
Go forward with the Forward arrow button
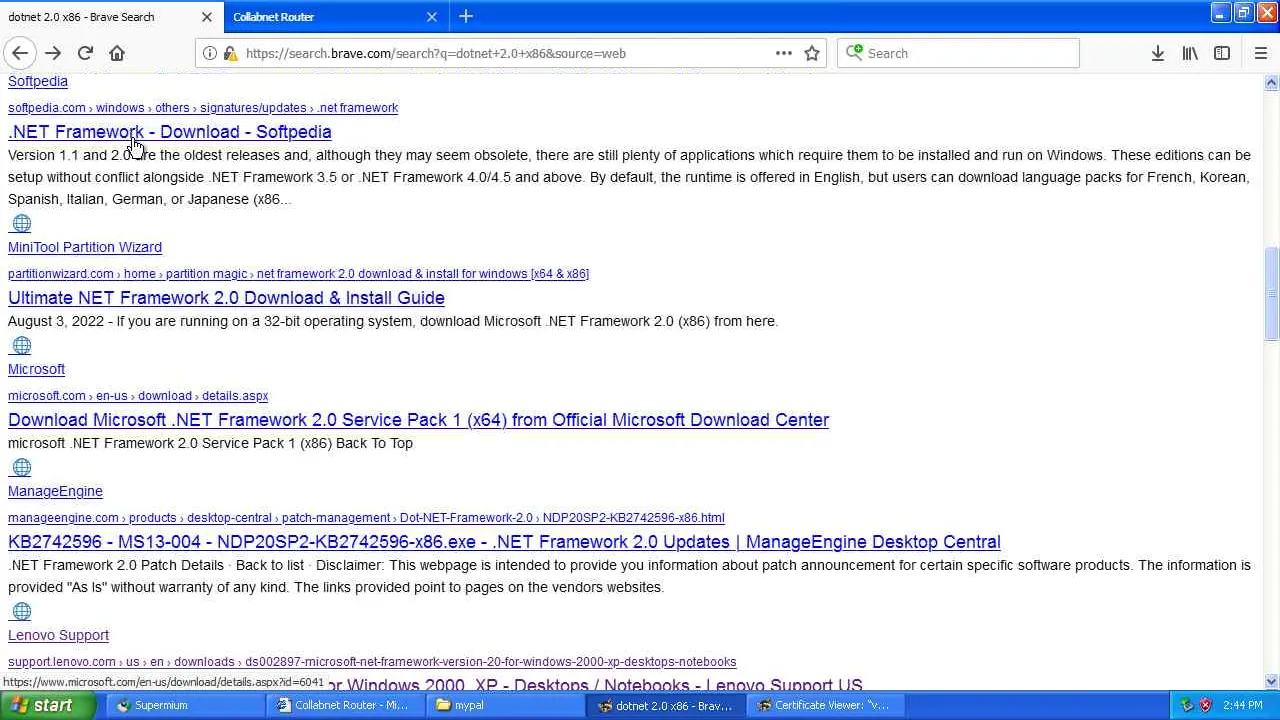(x=53, y=53)
